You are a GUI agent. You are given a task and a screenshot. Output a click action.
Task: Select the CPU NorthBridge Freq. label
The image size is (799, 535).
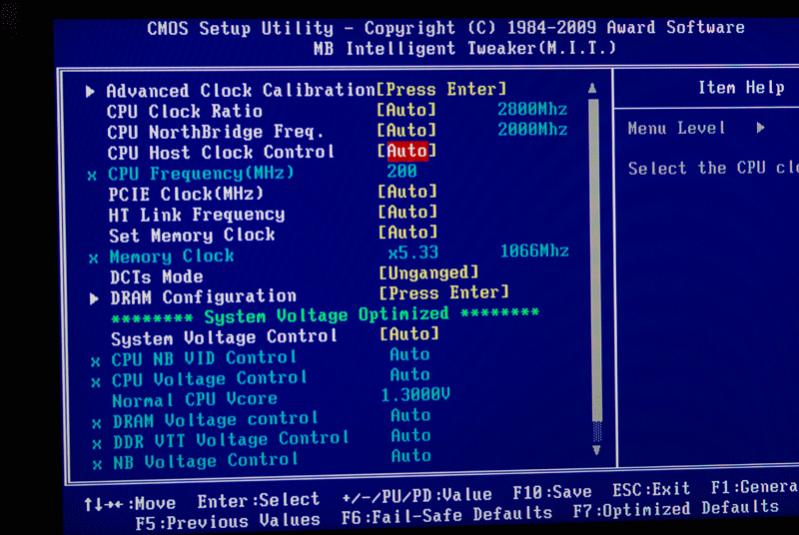pyautogui.click(x=216, y=132)
